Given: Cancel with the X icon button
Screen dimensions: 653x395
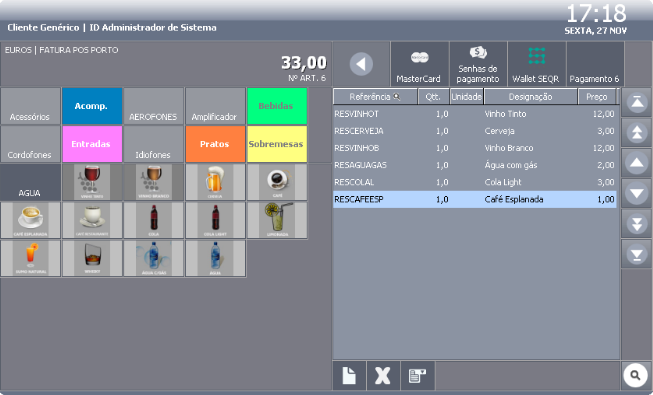Looking at the screenshot, I should tap(383, 375).
